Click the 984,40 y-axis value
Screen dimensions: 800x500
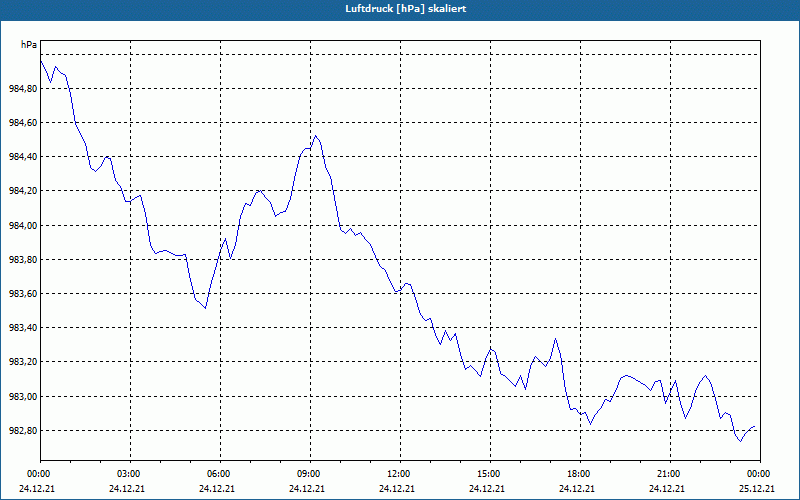pos(23,157)
